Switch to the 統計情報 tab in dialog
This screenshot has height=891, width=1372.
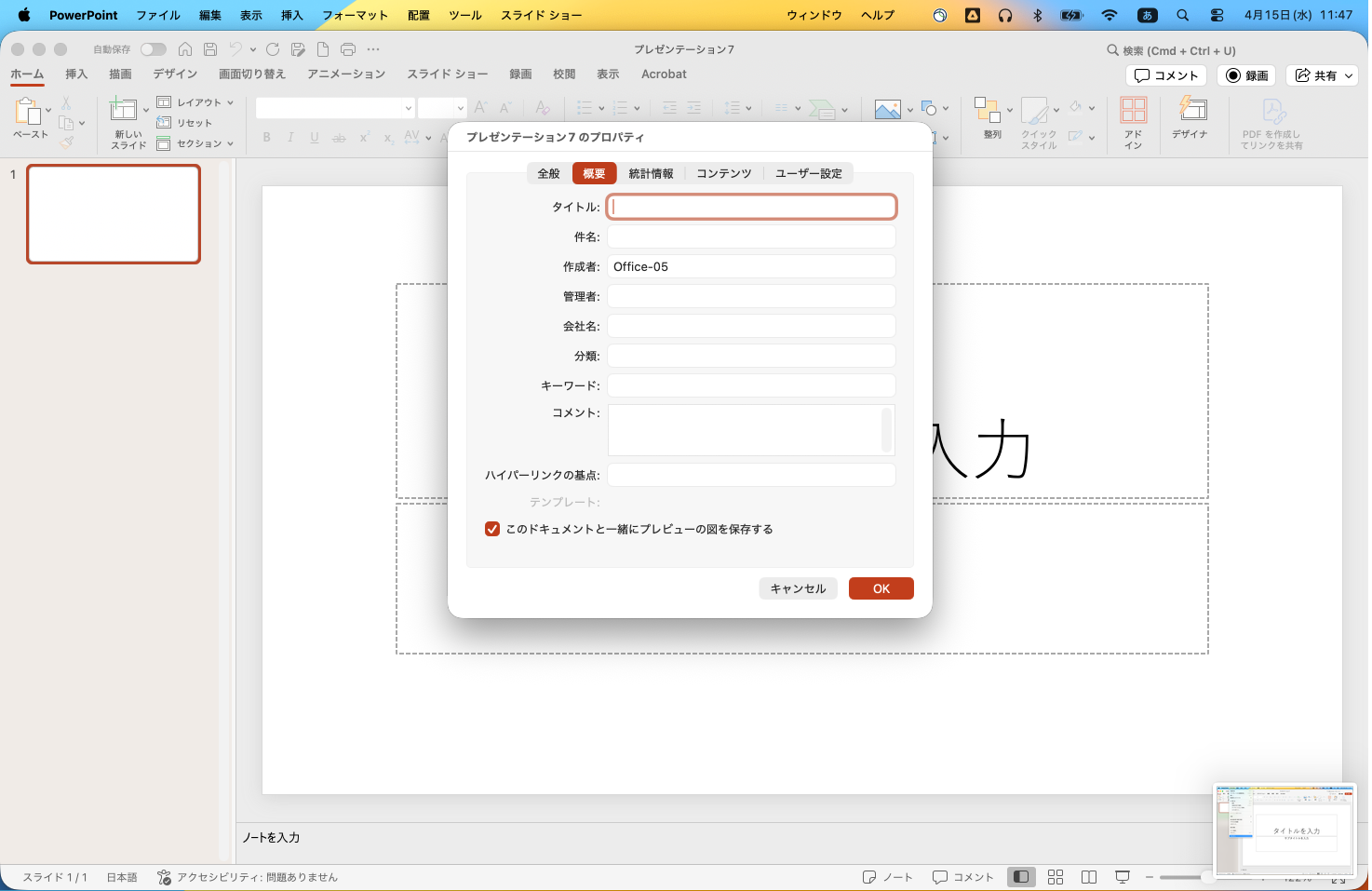tap(651, 173)
